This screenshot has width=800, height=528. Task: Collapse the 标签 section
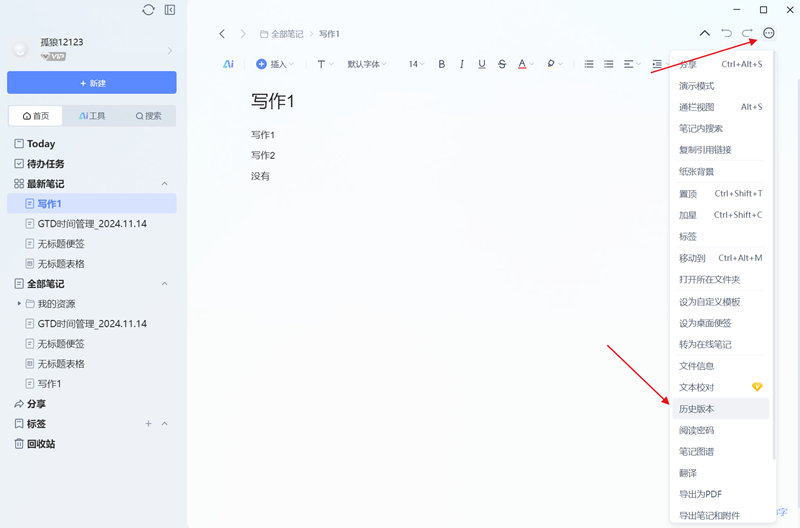pyautogui.click(x=164, y=423)
